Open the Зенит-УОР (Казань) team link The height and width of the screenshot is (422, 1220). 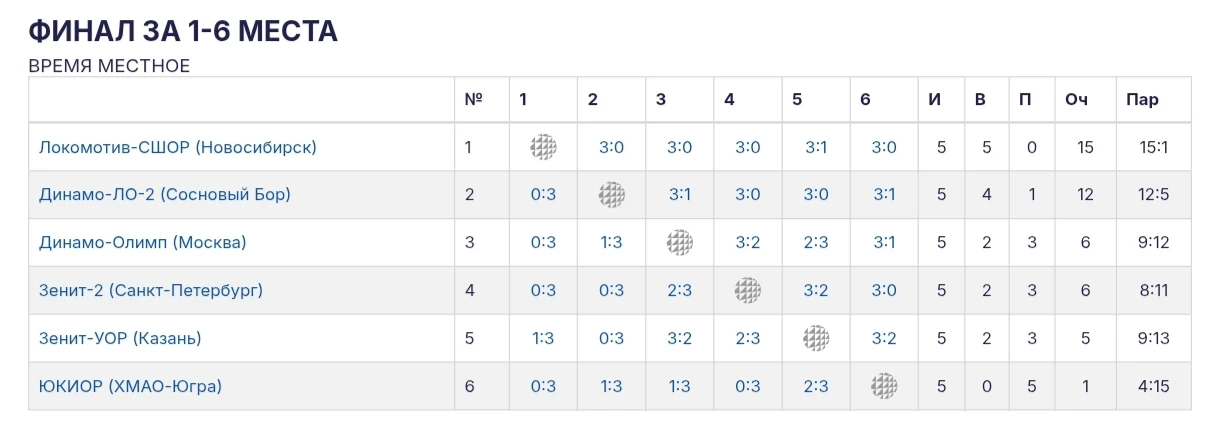click(120, 338)
